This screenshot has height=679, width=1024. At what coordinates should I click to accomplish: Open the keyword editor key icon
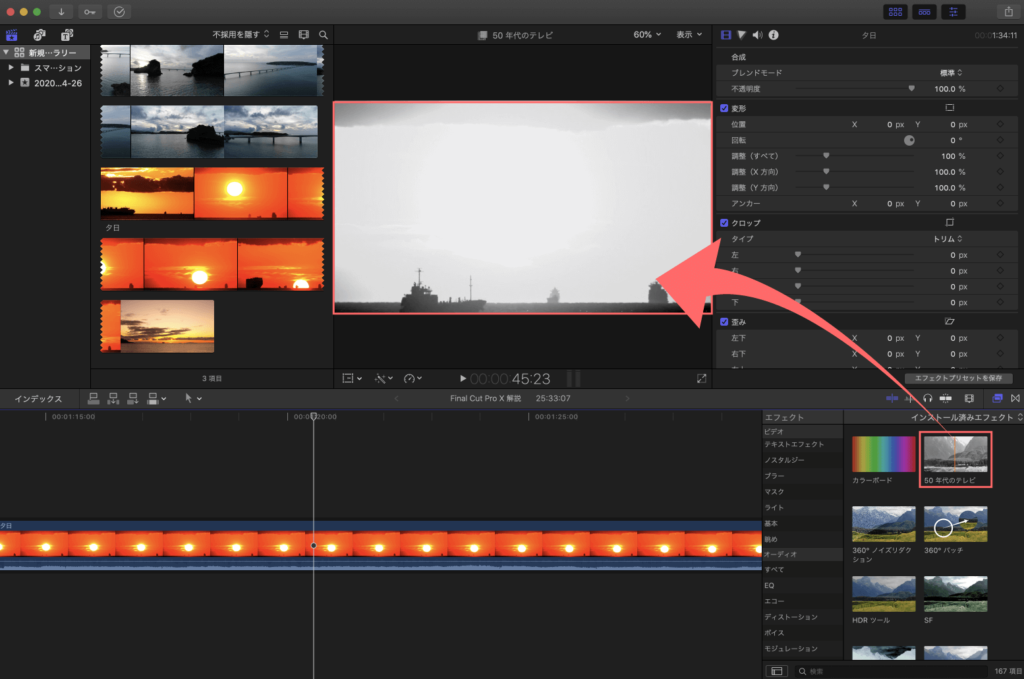(x=89, y=12)
